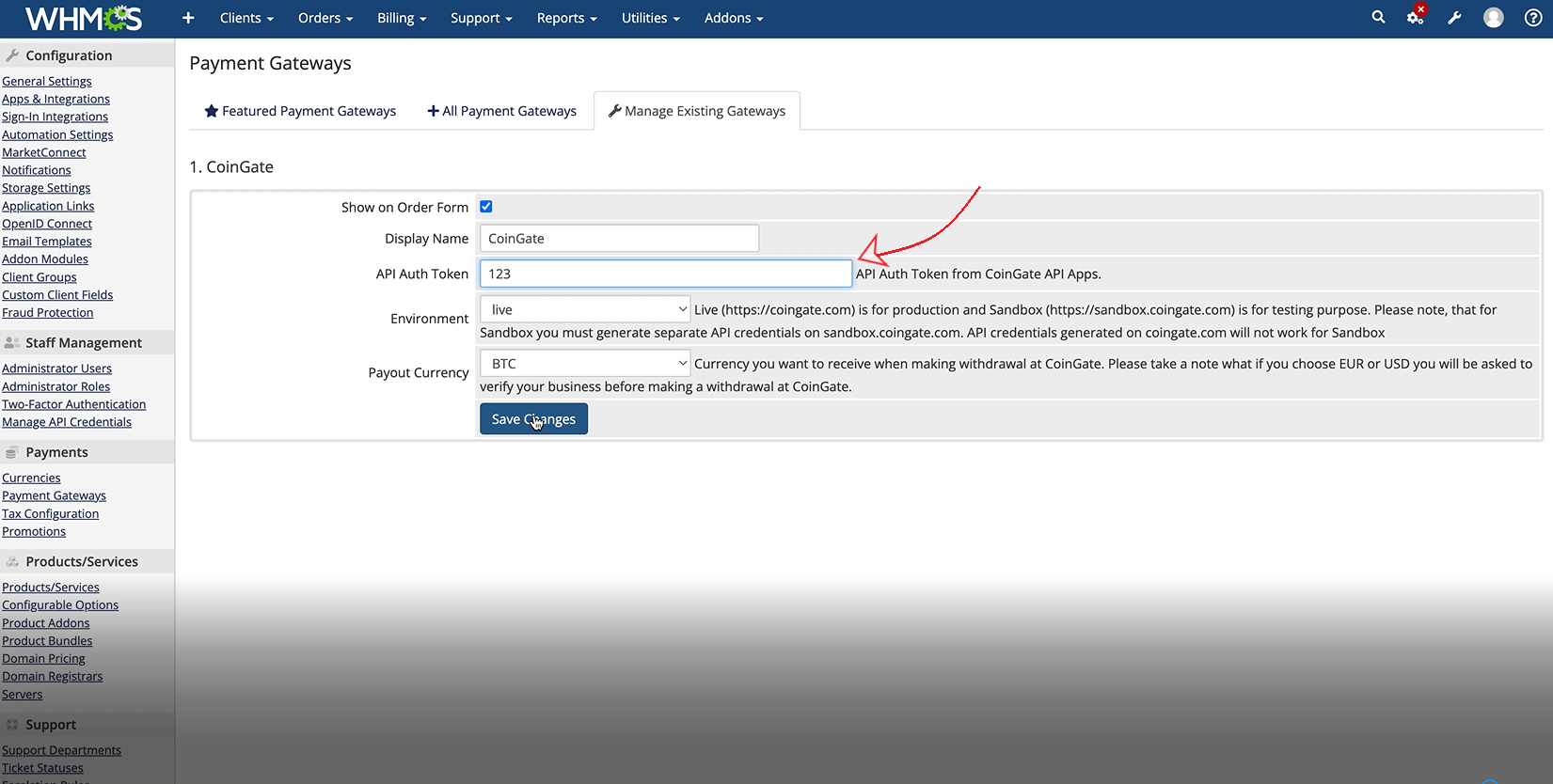Viewport: 1553px width, 784px height.
Task: Open Client Groups link
Action: point(40,277)
